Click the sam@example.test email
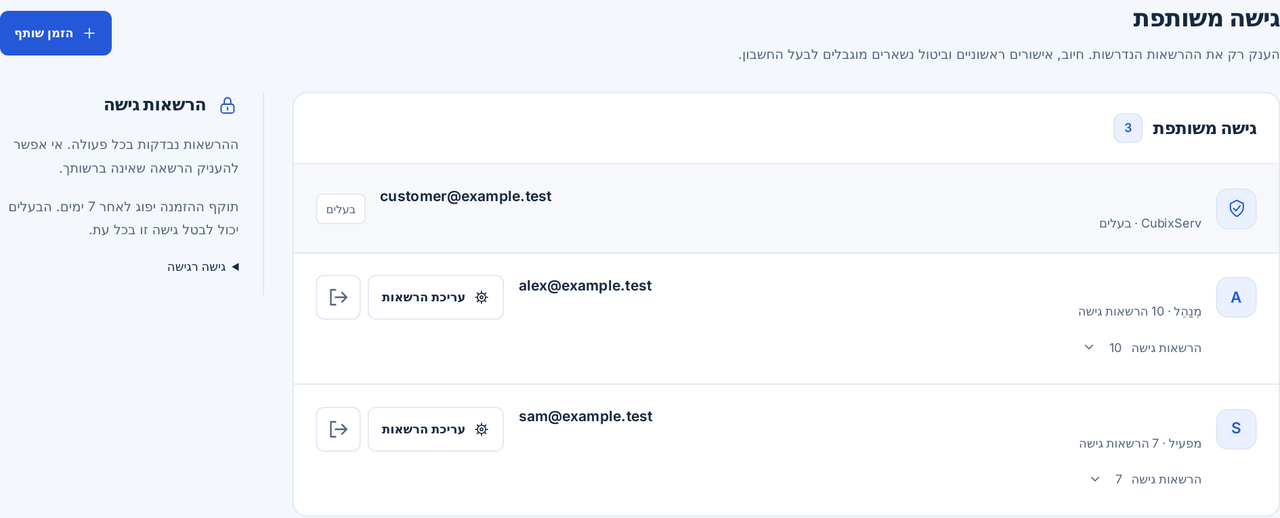 (585, 416)
